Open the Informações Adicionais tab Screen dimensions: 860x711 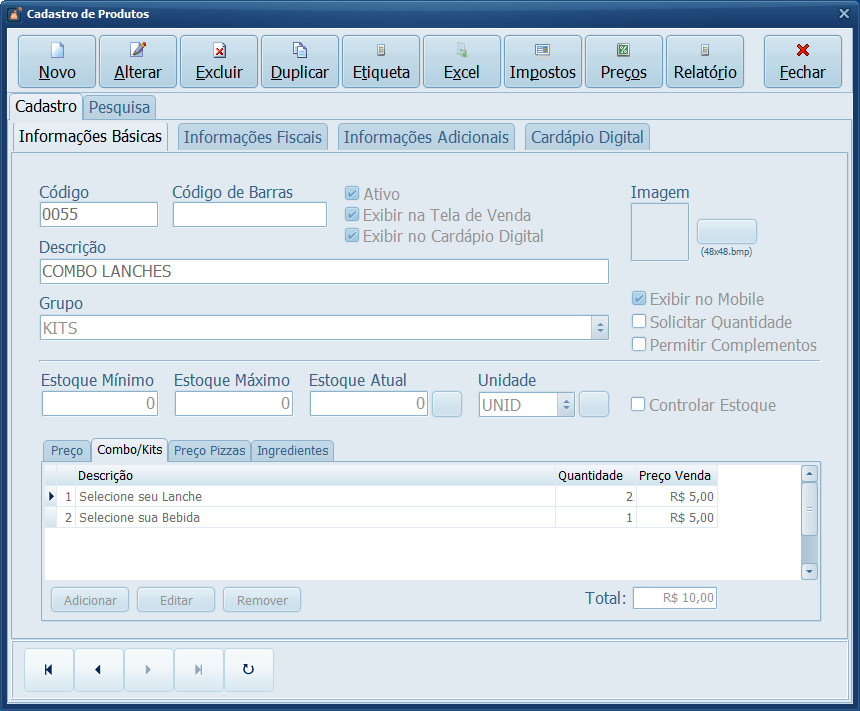pyautogui.click(x=426, y=137)
